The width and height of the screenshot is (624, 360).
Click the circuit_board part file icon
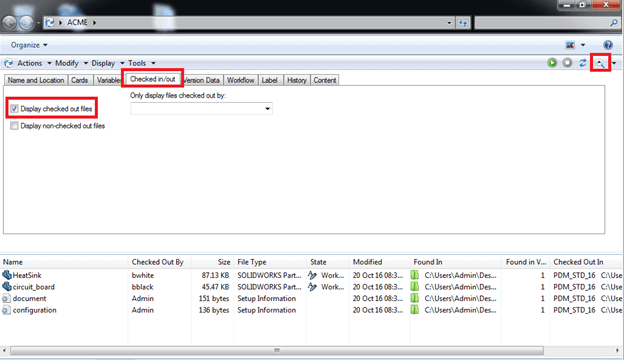[7, 286]
